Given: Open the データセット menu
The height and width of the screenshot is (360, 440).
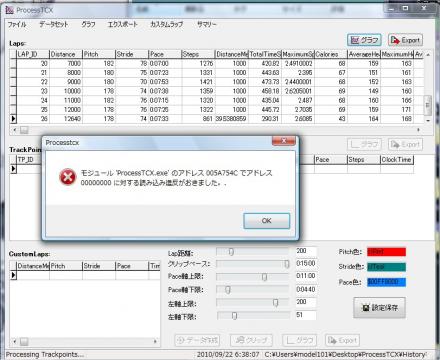Looking at the screenshot, I should point(54,24).
